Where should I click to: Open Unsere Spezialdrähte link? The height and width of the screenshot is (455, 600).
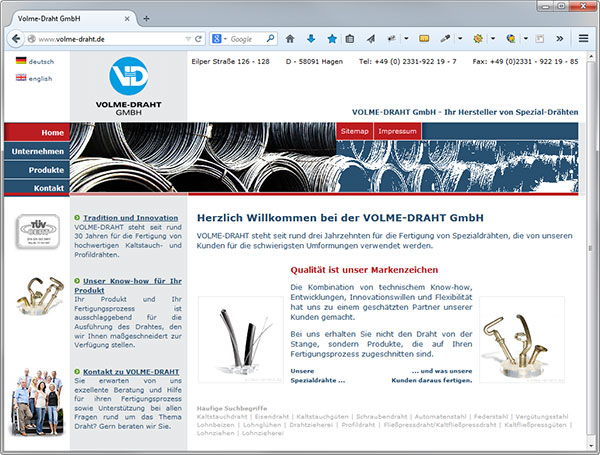(318, 376)
